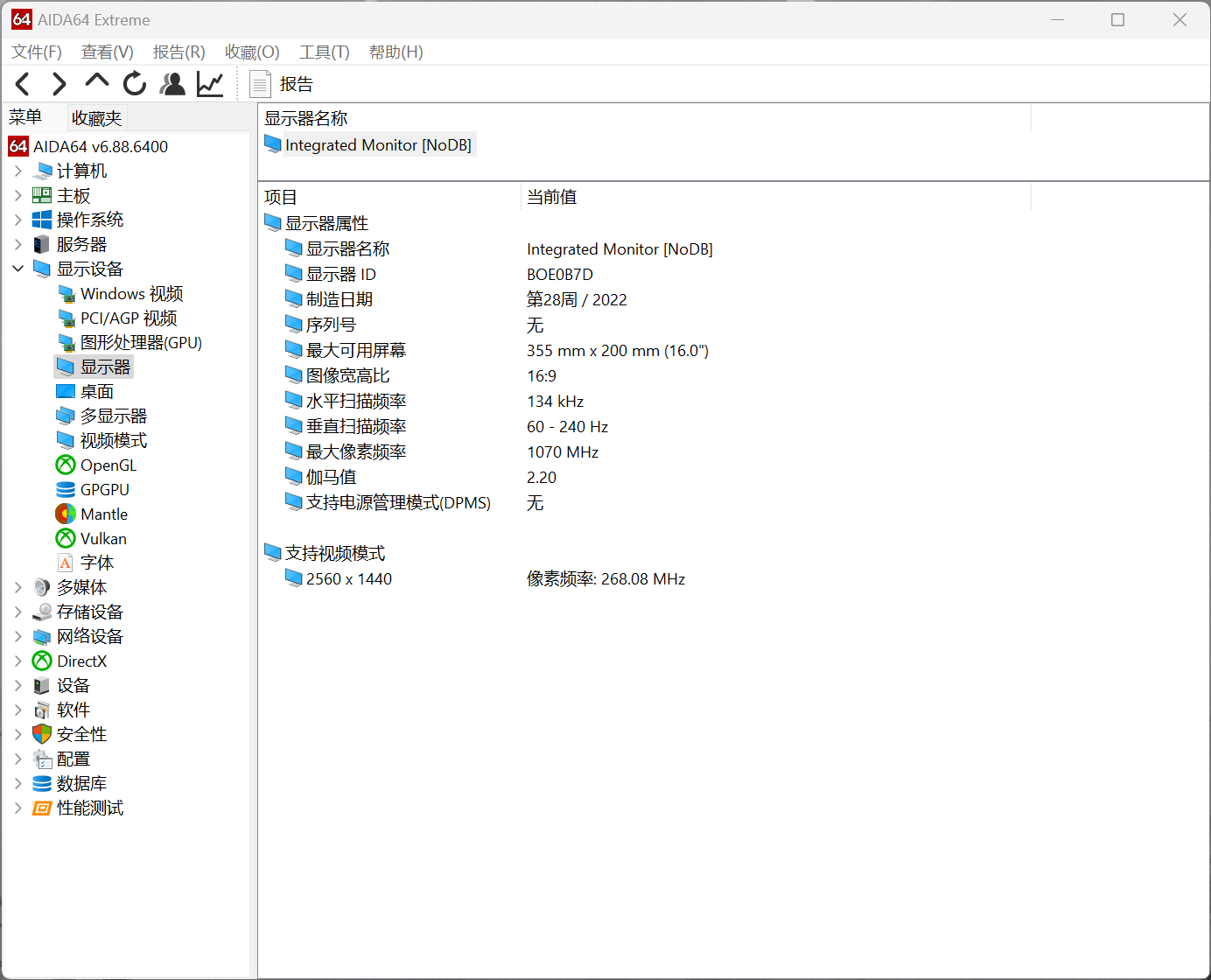Screen dimensions: 1211x980
Task: Expand the DirectX tree node
Action: pos(17,661)
